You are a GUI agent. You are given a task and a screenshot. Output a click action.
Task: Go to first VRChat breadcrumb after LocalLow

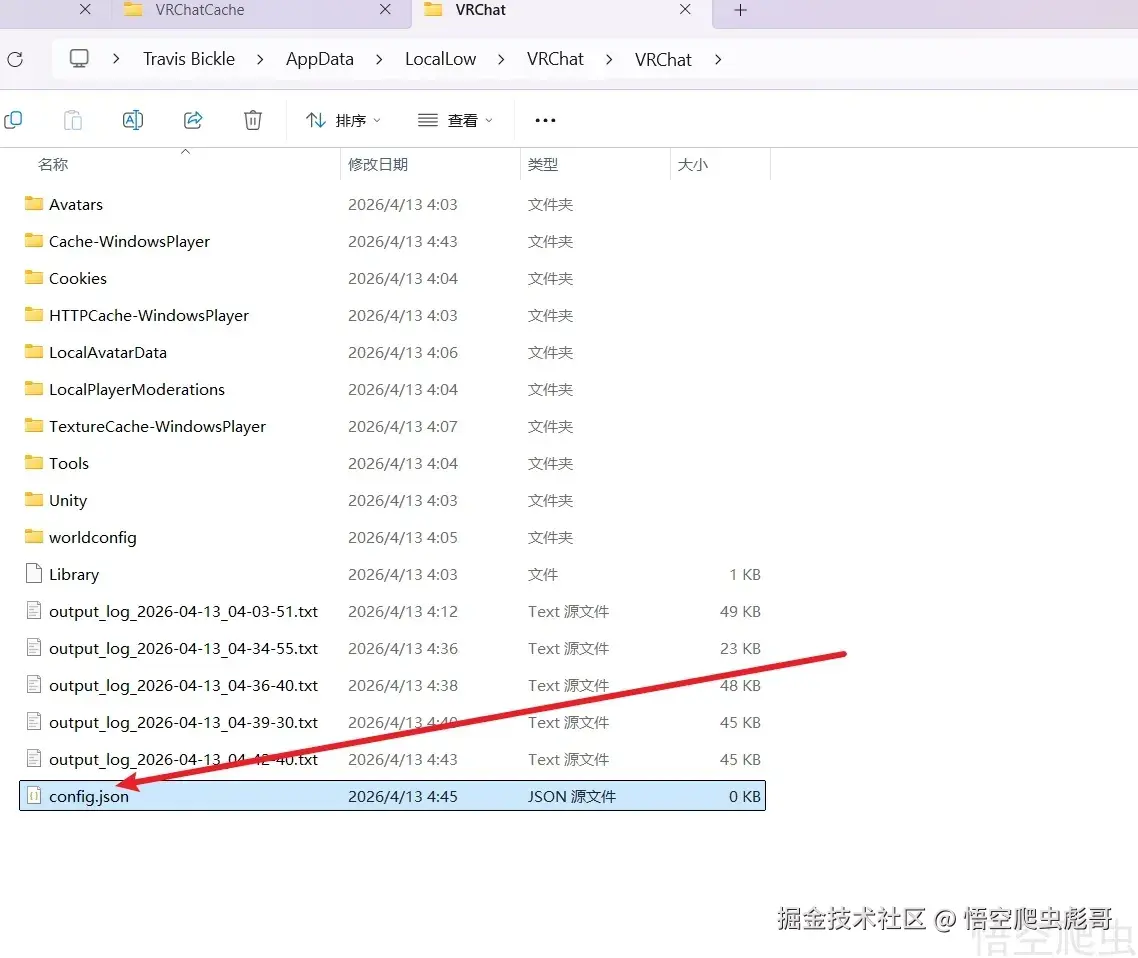click(555, 60)
